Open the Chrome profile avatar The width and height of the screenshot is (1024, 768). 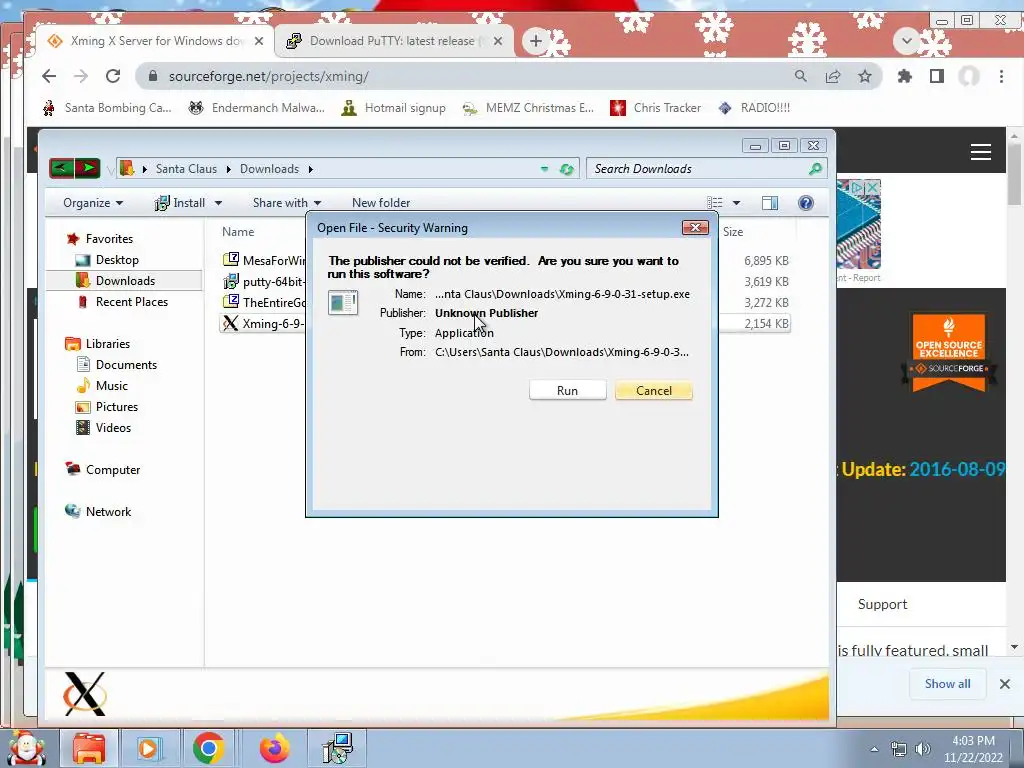point(969,76)
